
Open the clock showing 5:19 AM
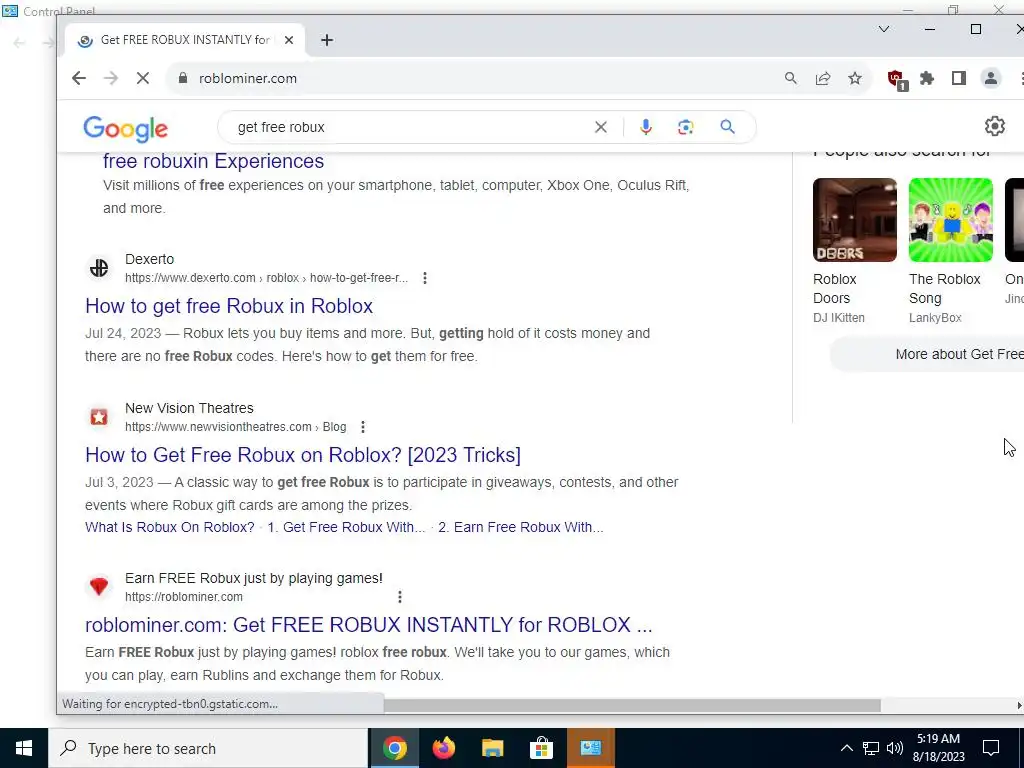pyautogui.click(x=938, y=748)
